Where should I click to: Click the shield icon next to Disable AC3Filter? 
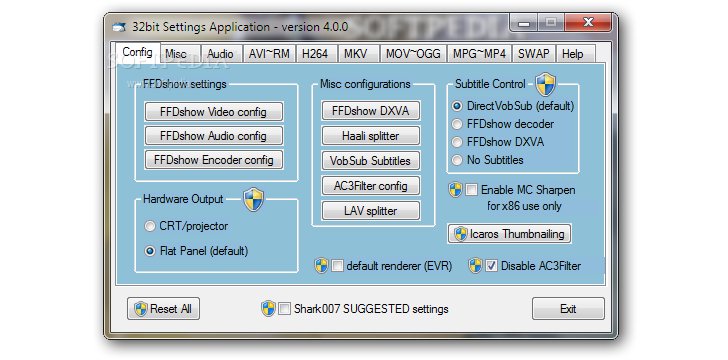click(x=475, y=266)
